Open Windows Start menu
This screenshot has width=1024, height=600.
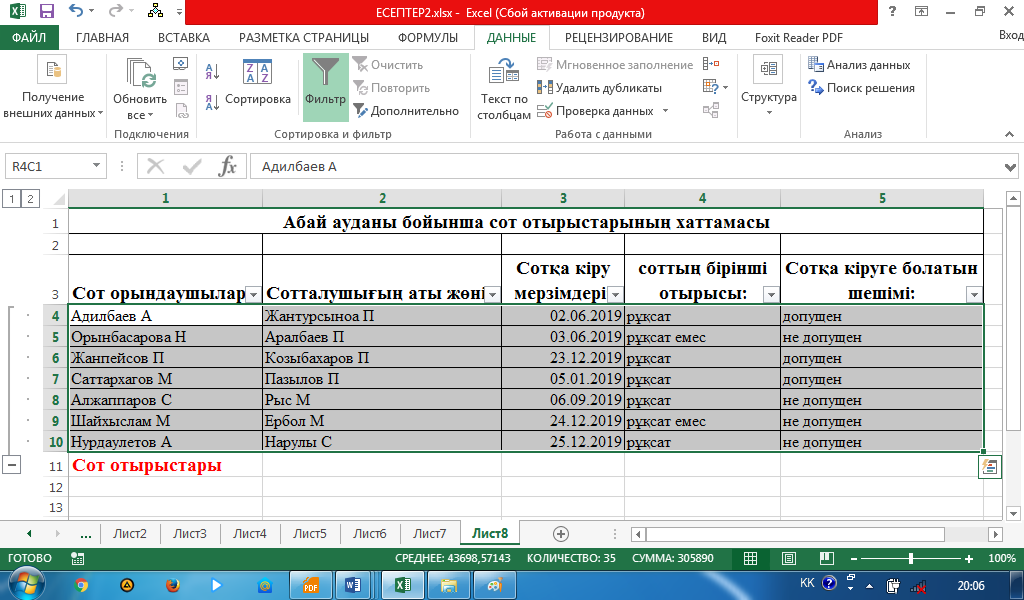26,585
